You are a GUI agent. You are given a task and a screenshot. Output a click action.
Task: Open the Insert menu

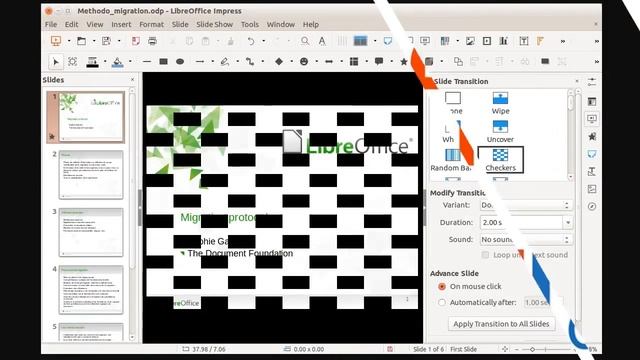pyautogui.click(x=121, y=24)
